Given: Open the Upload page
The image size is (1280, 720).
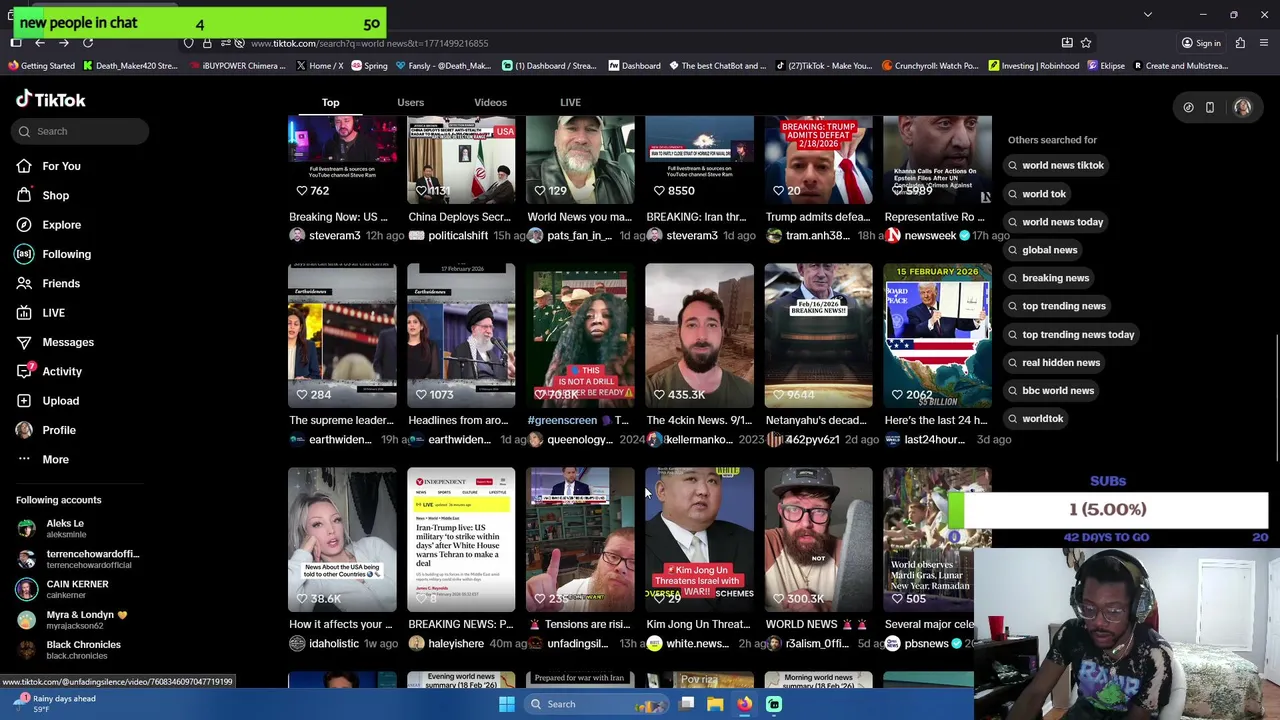Looking at the screenshot, I should click(x=60, y=401).
